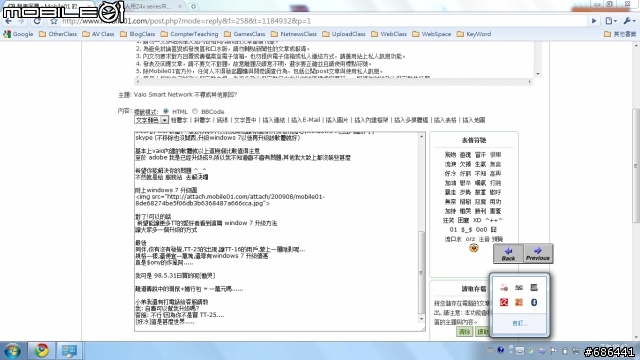Insert the XD emoticon text
The height and width of the screenshot is (360, 640).
tap(477, 220)
